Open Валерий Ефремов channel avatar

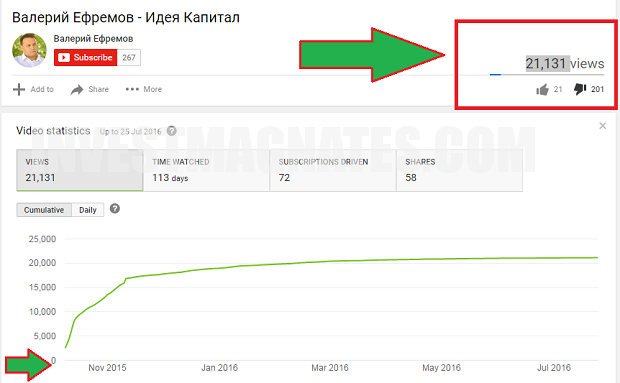(x=29, y=50)
